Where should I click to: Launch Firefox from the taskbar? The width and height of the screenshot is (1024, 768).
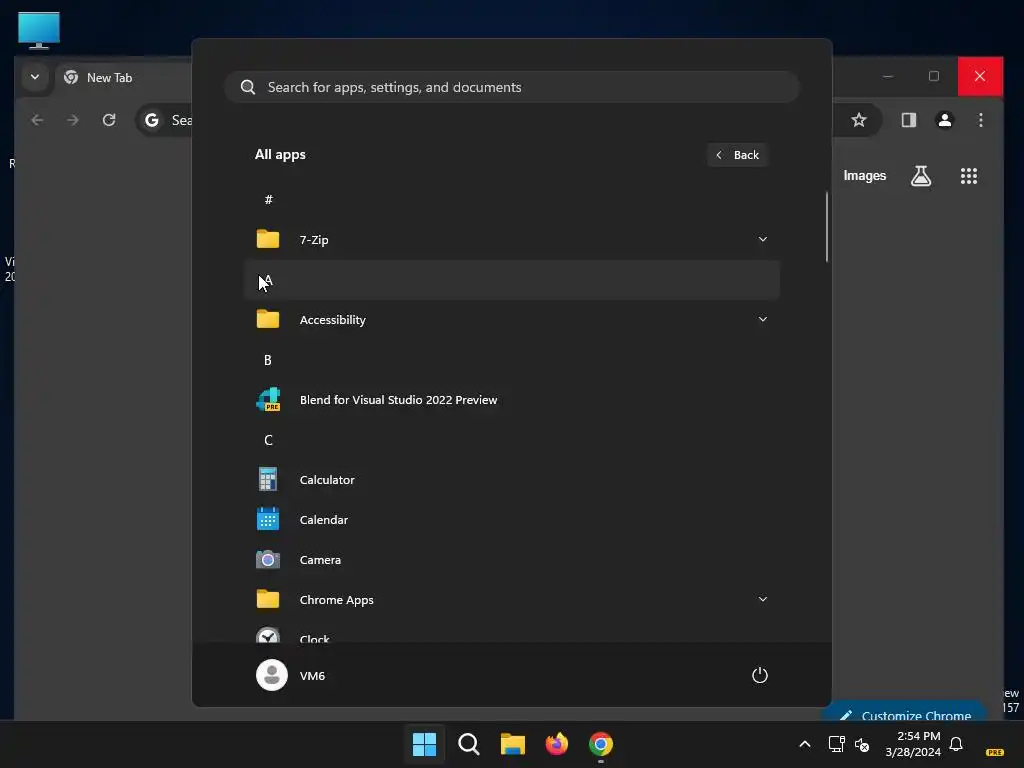[x=556, y=744]
